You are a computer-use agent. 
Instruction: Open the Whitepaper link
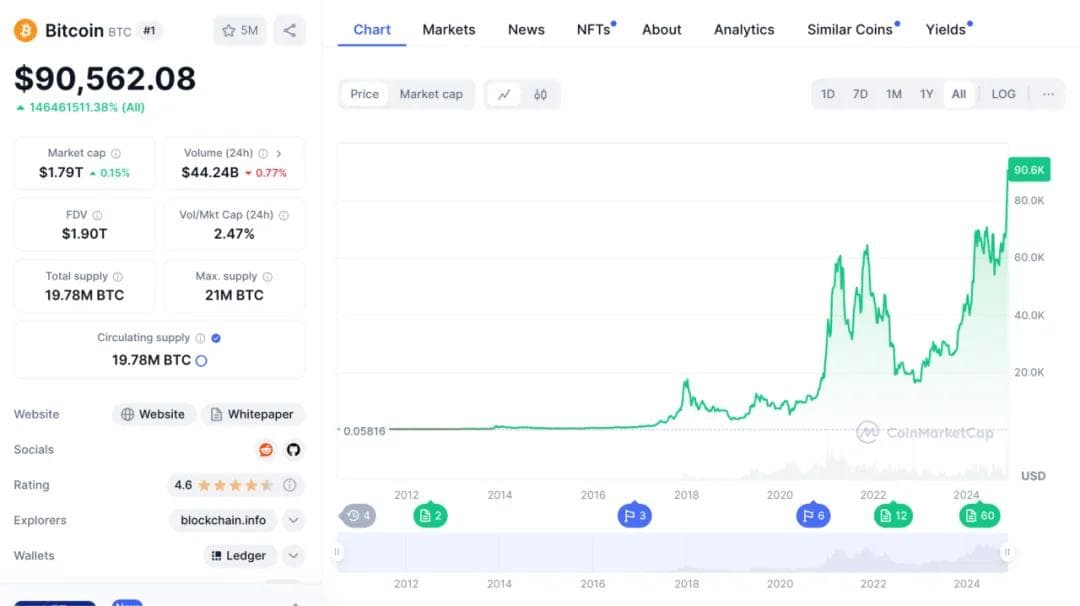(x=253, y=414)
